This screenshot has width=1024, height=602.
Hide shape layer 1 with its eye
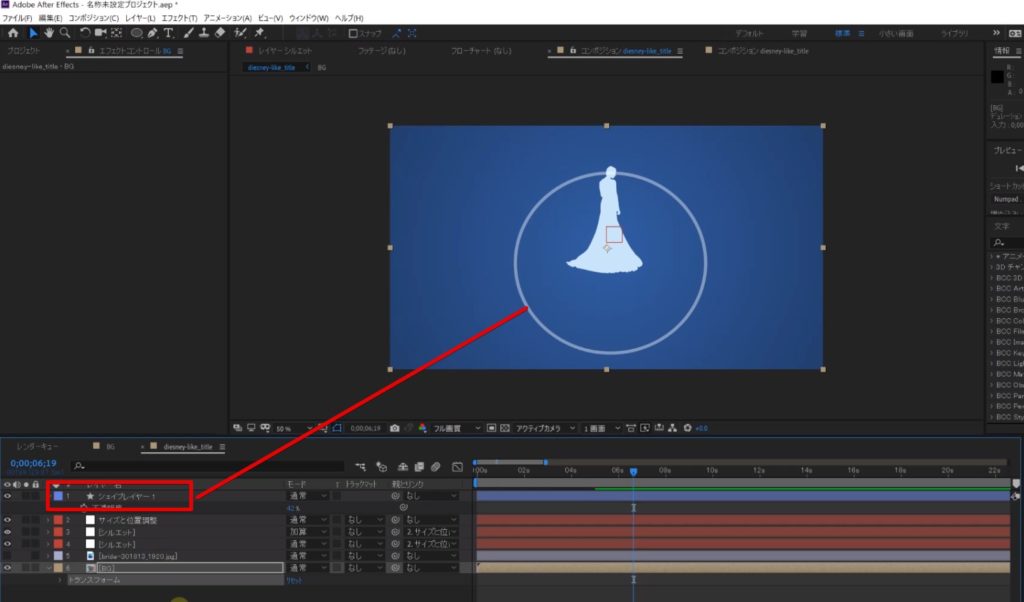pos(7,496)
